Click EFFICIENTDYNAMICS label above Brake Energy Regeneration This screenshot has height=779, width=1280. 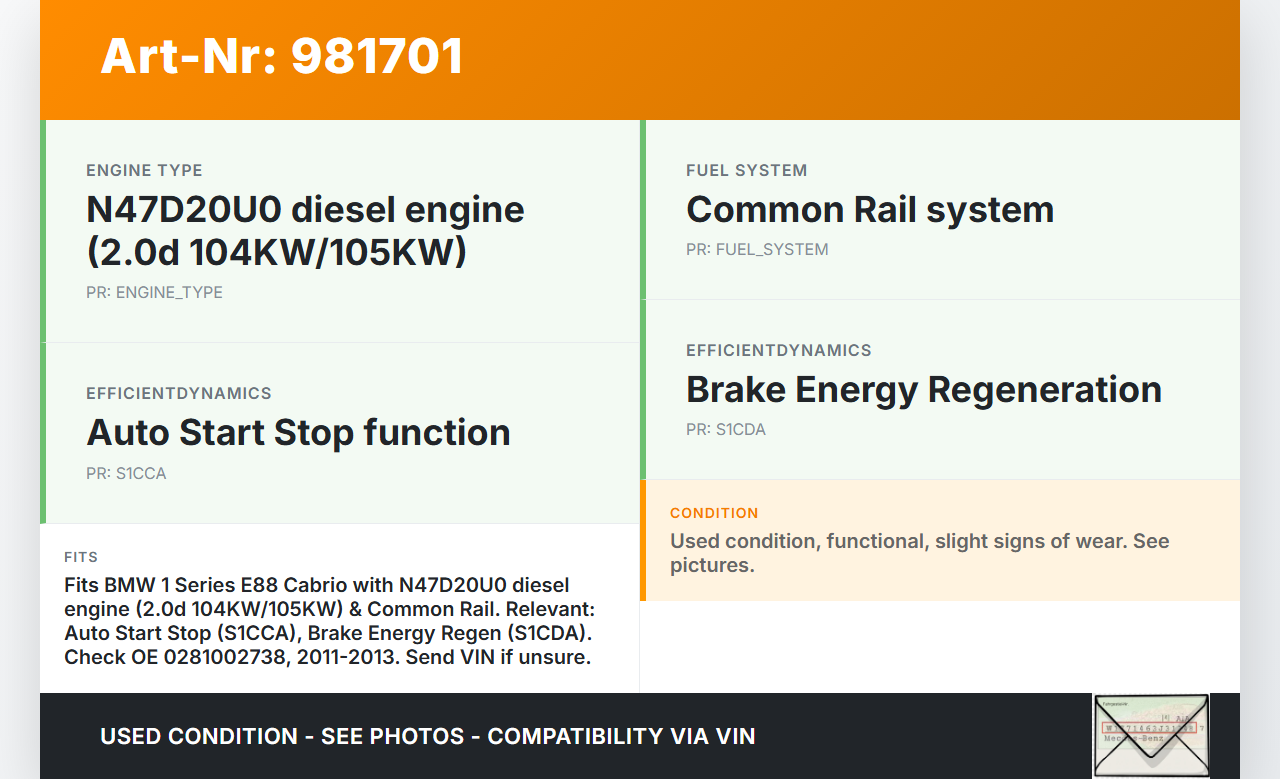[778, 350]
